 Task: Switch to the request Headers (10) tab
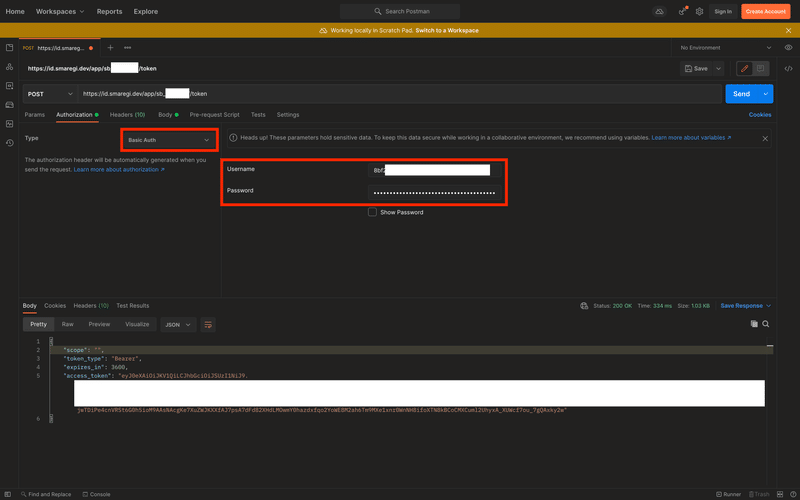128,115
